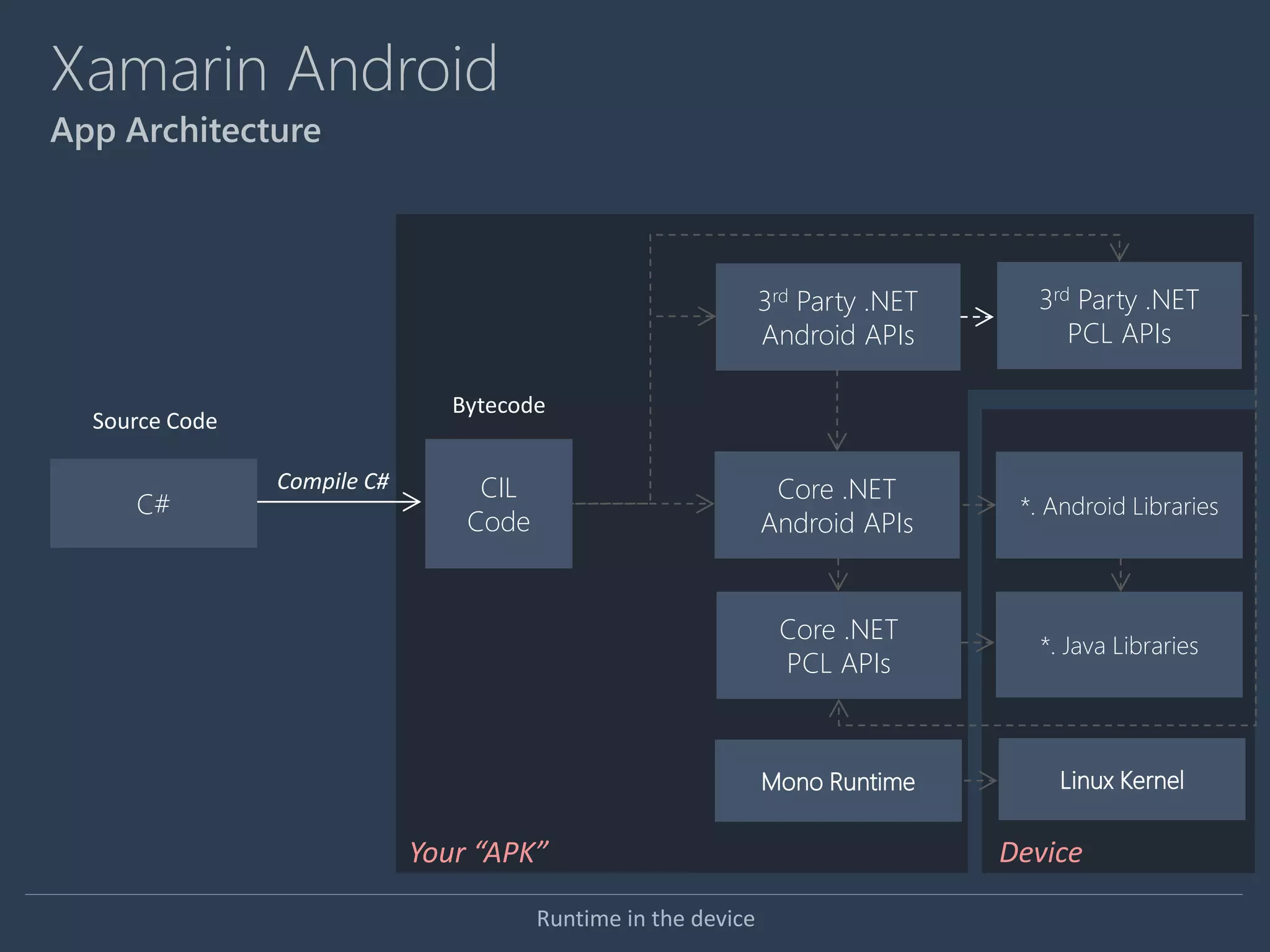Click the 'Runtime in the device' footer text
The width and height of the screenshot is (1270, 952).
coord(646,919)
